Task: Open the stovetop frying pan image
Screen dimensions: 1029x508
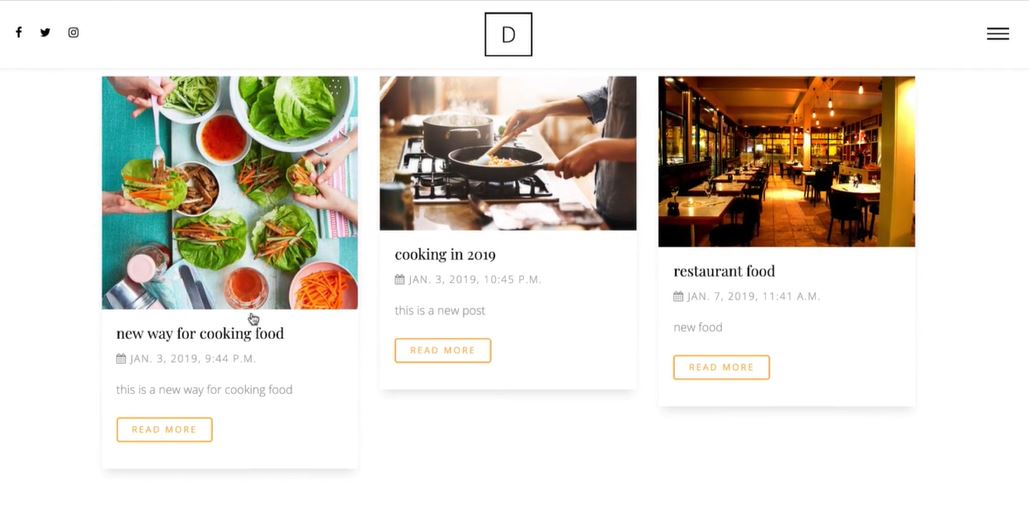Action: pos(508,153)
